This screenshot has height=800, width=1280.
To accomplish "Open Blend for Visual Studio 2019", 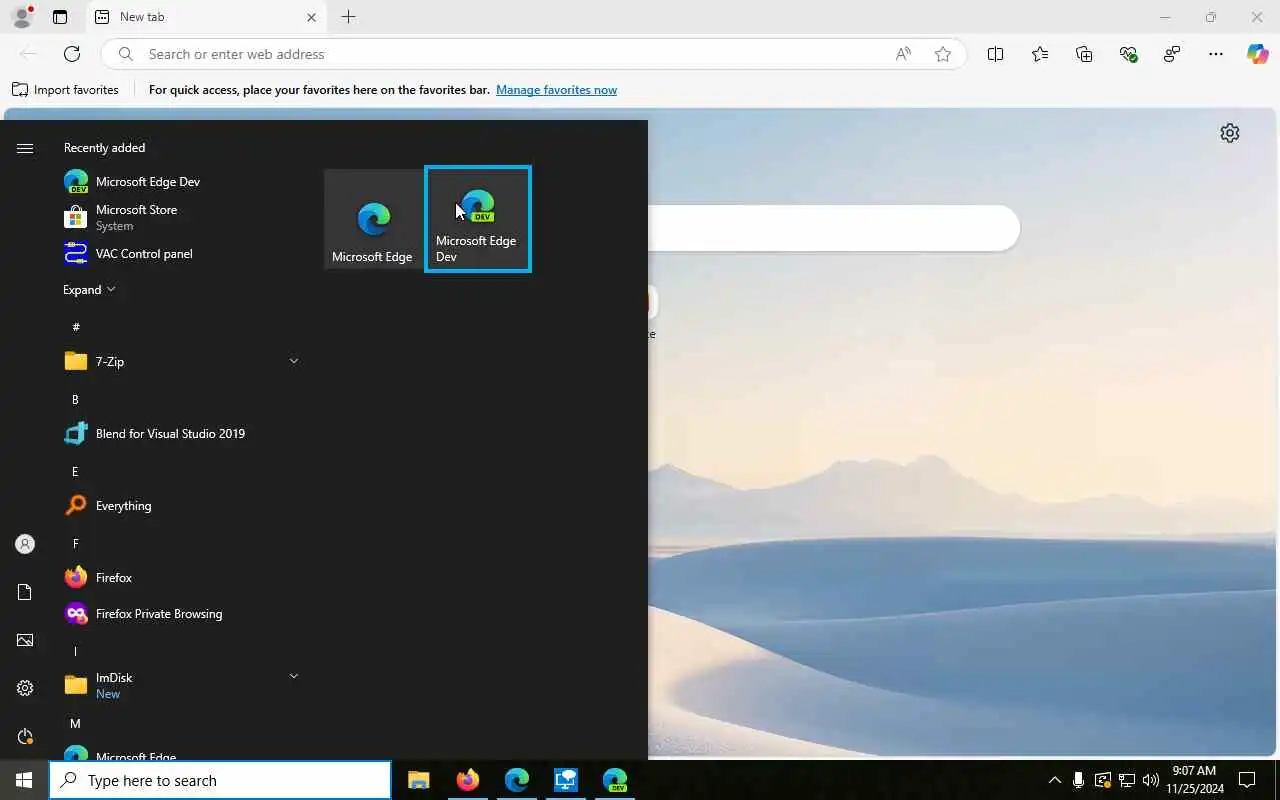I will click(x=180, y=433).
